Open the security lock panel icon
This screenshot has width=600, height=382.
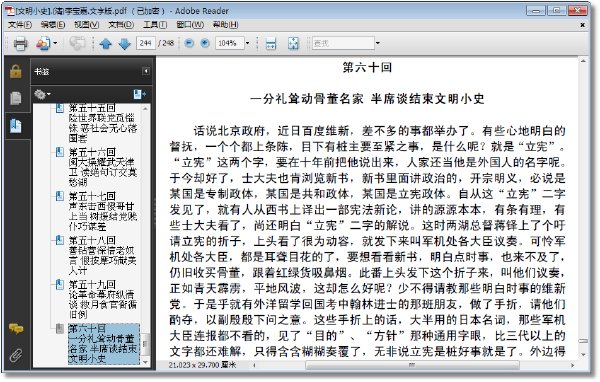(x=16, y=71)
